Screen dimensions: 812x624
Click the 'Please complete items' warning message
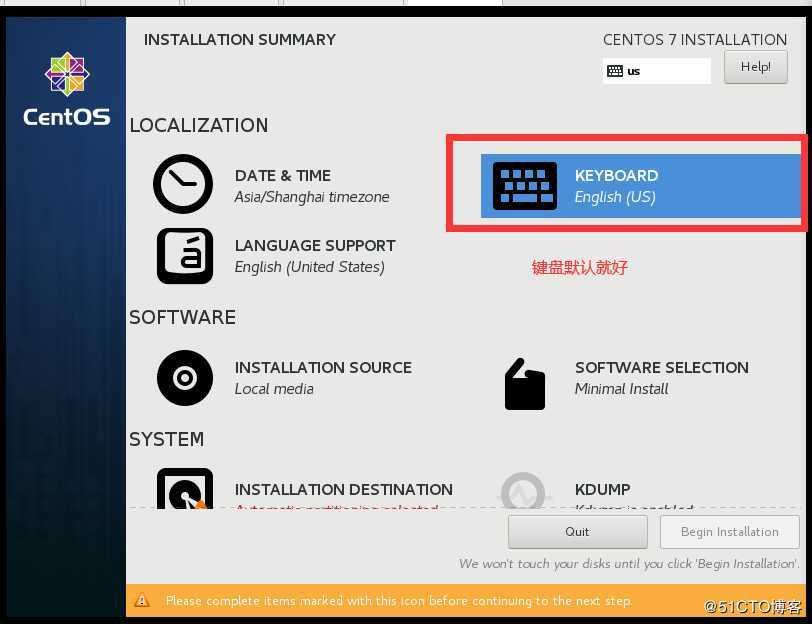399,601
